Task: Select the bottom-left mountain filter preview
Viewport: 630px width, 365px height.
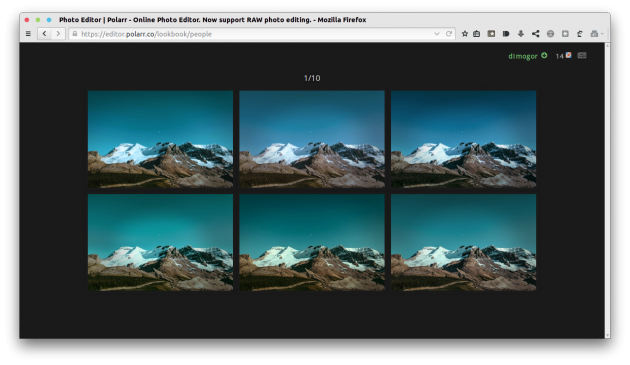Action: 160,242
